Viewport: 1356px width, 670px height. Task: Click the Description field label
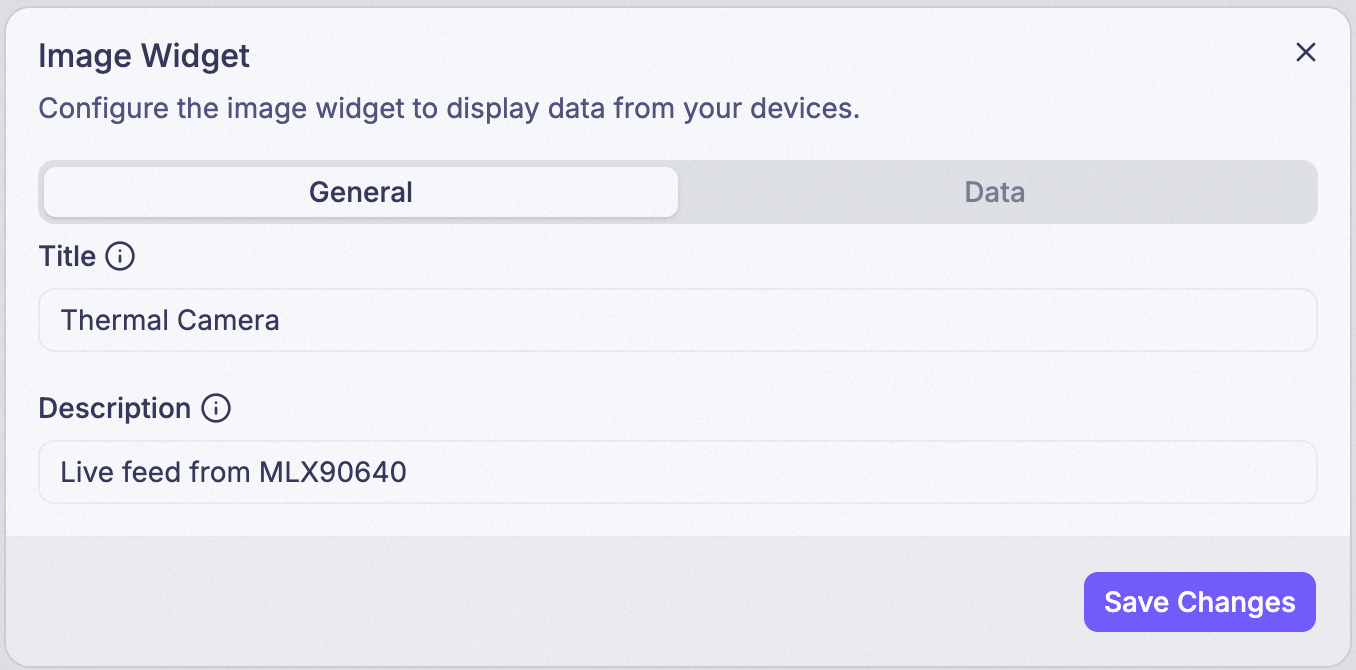115,409
